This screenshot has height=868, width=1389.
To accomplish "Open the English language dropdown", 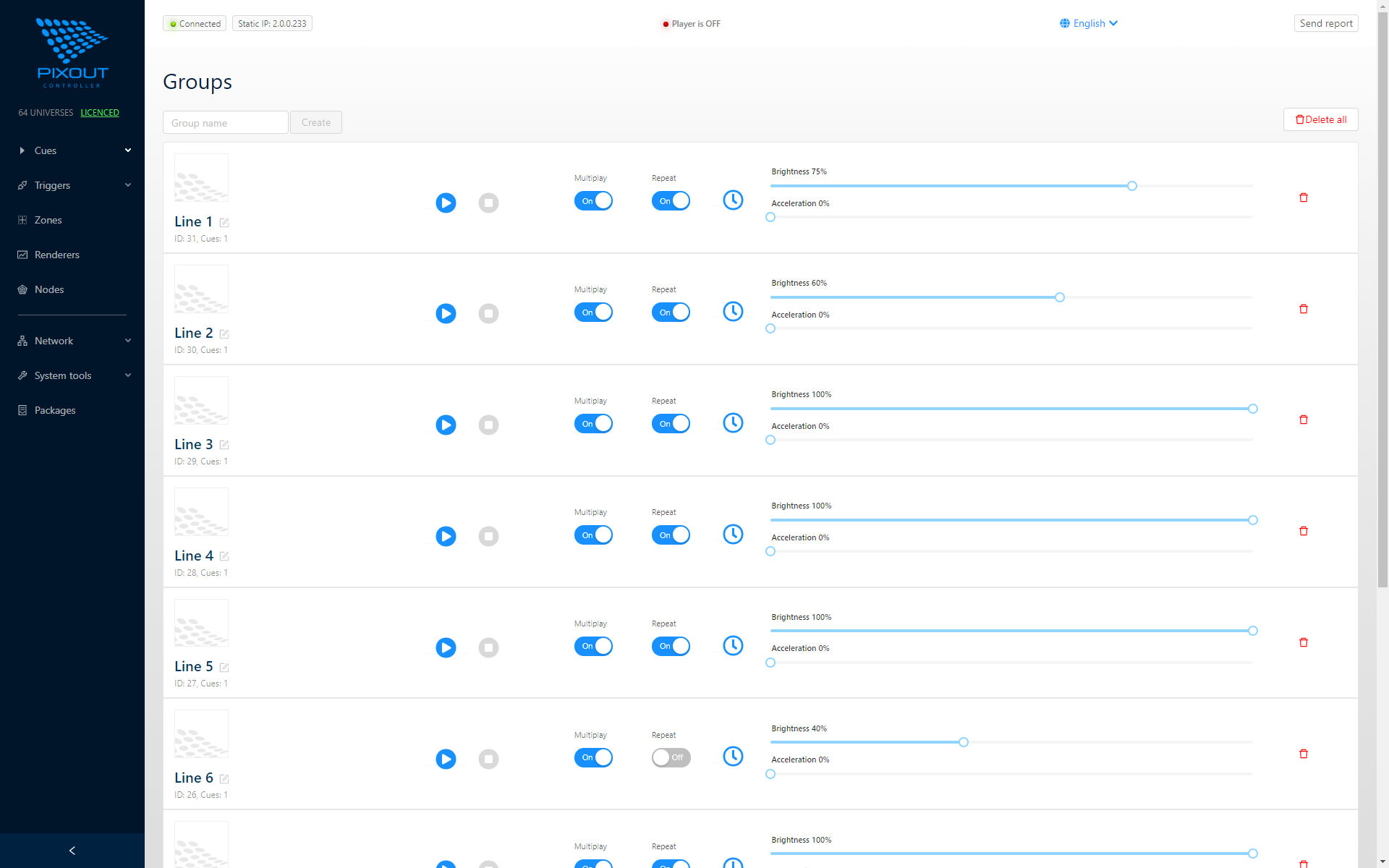I will tap(1088, 23).
